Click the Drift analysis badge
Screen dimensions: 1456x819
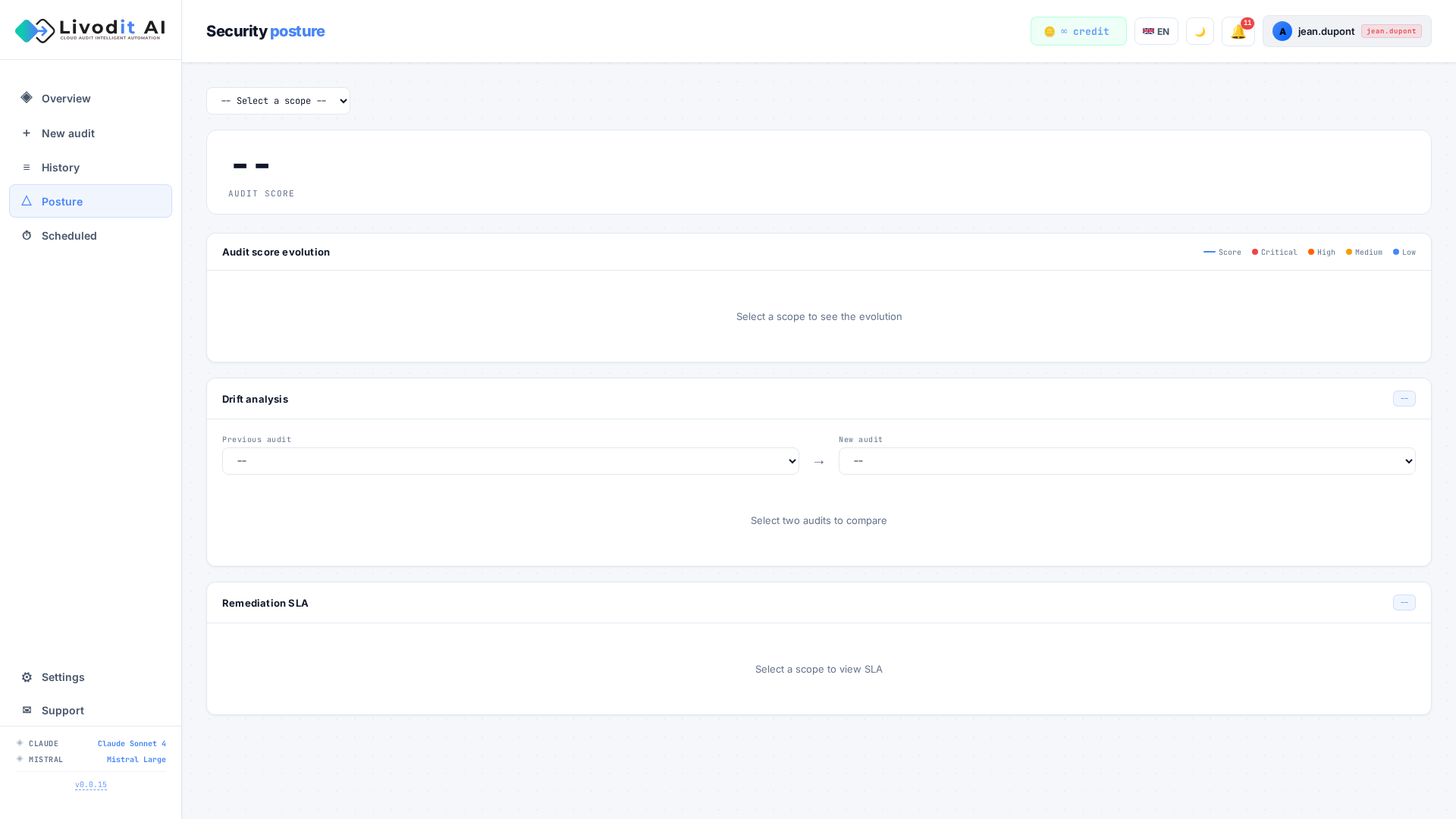[1404, 399]
